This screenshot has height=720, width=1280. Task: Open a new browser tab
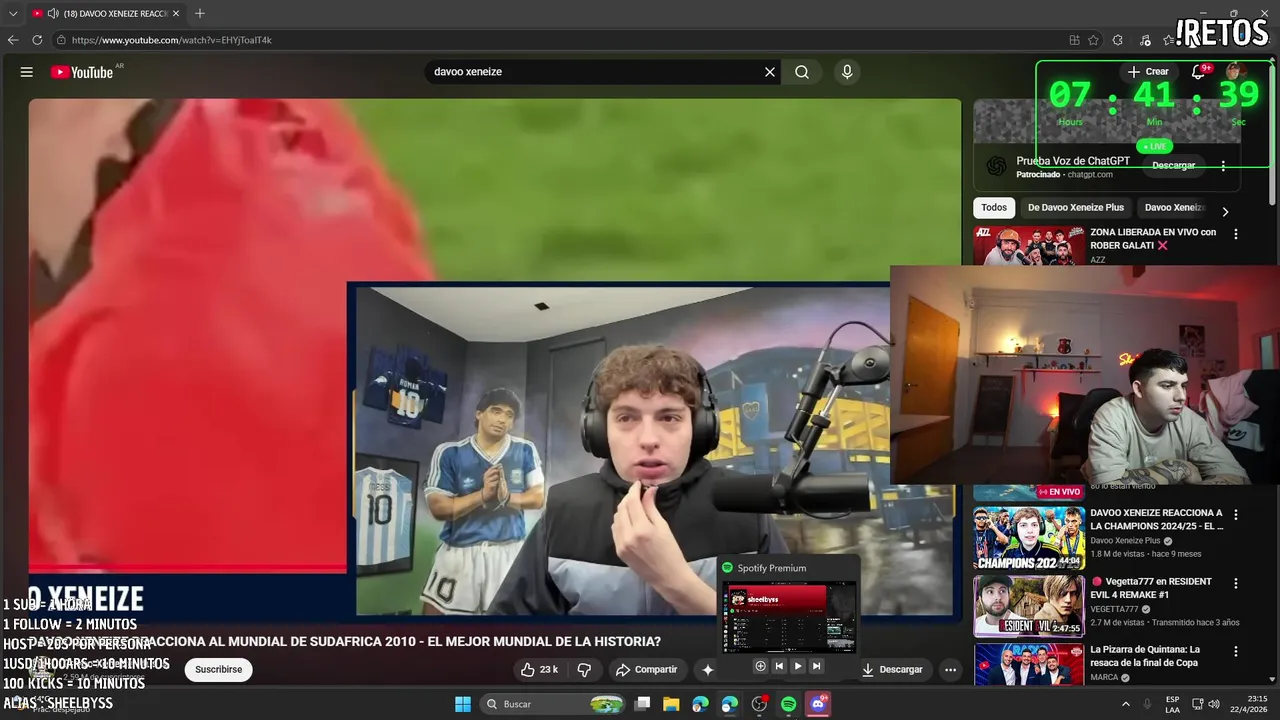(200, 14)
